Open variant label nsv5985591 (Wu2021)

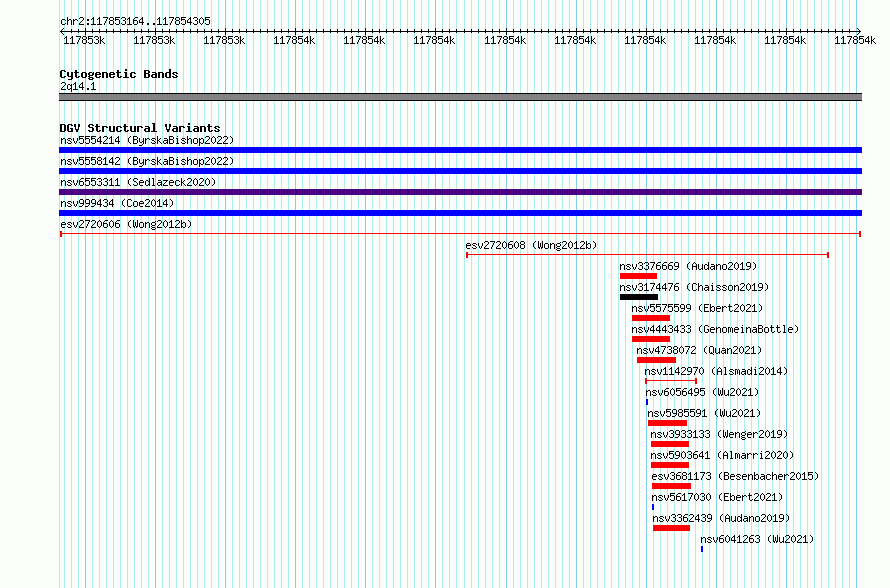pos(704,413)
